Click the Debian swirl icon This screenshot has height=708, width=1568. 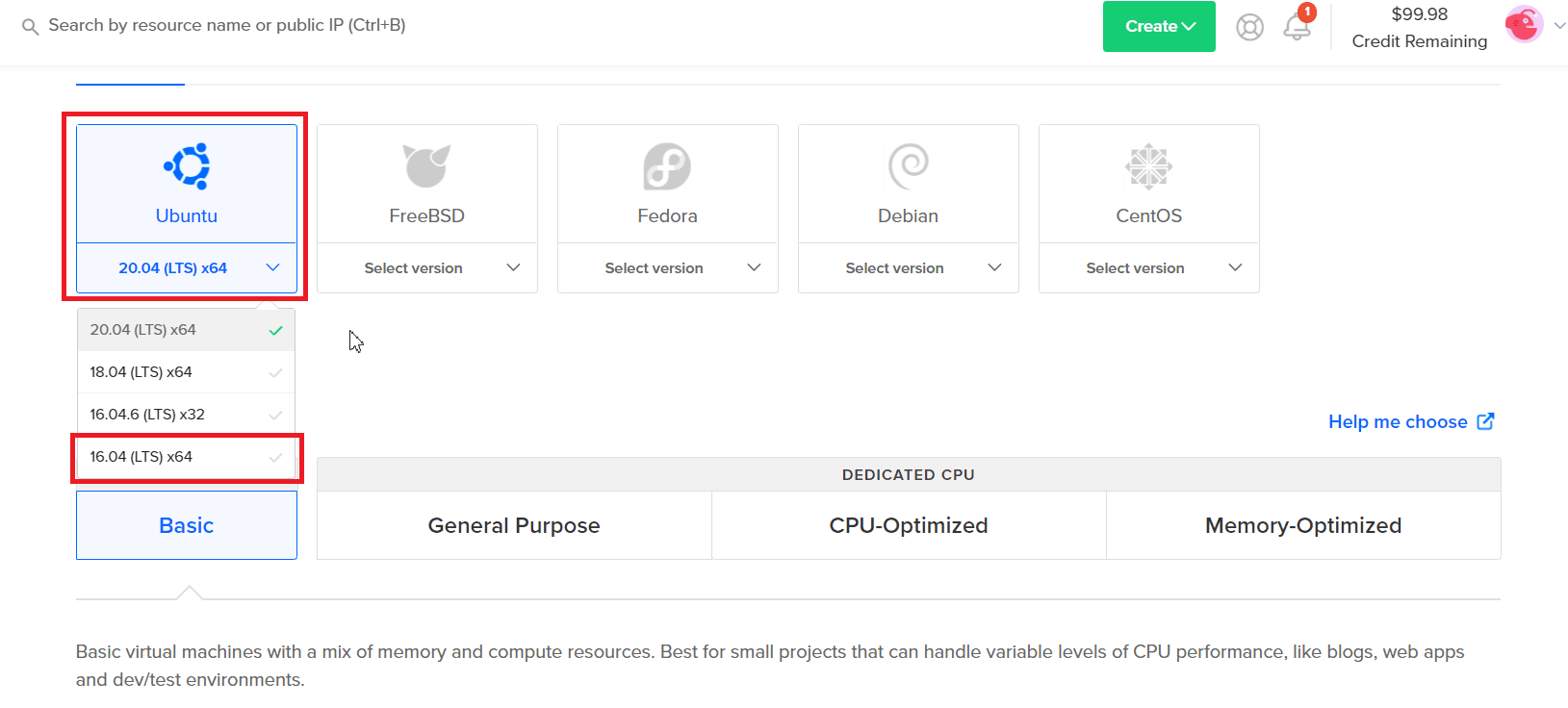click(909, 166)
